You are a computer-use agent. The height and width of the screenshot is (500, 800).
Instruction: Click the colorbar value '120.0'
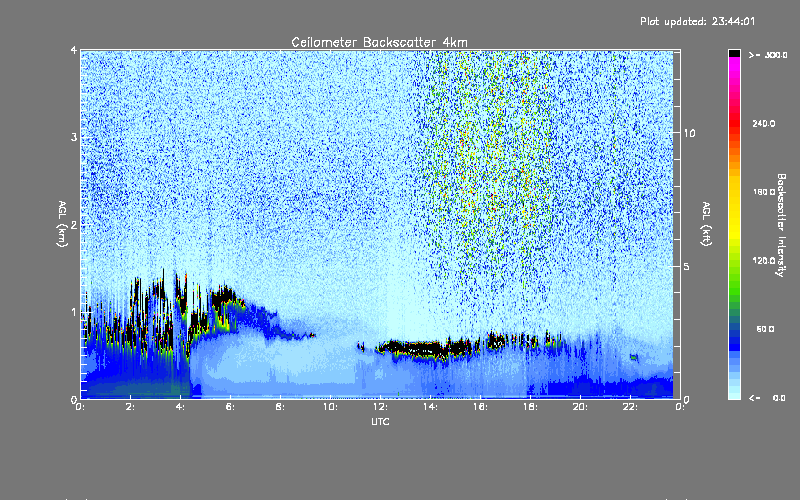(763, 261)
